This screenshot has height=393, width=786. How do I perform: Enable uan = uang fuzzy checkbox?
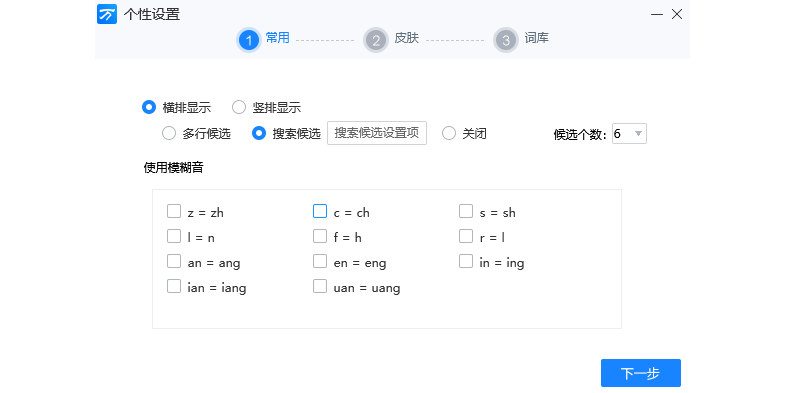320,287
